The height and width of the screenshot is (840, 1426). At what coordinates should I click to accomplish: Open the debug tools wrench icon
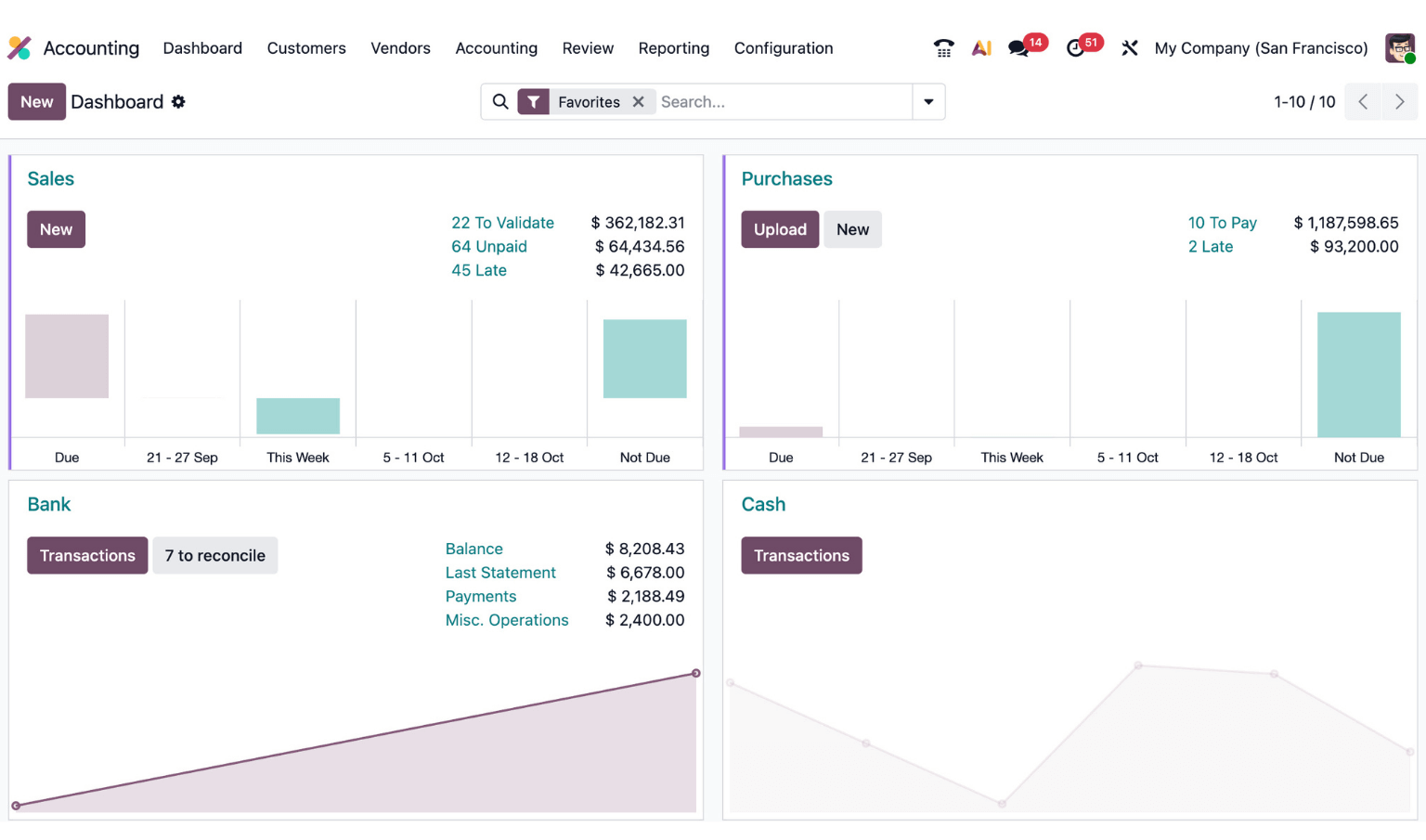[x=1129, y=48]
